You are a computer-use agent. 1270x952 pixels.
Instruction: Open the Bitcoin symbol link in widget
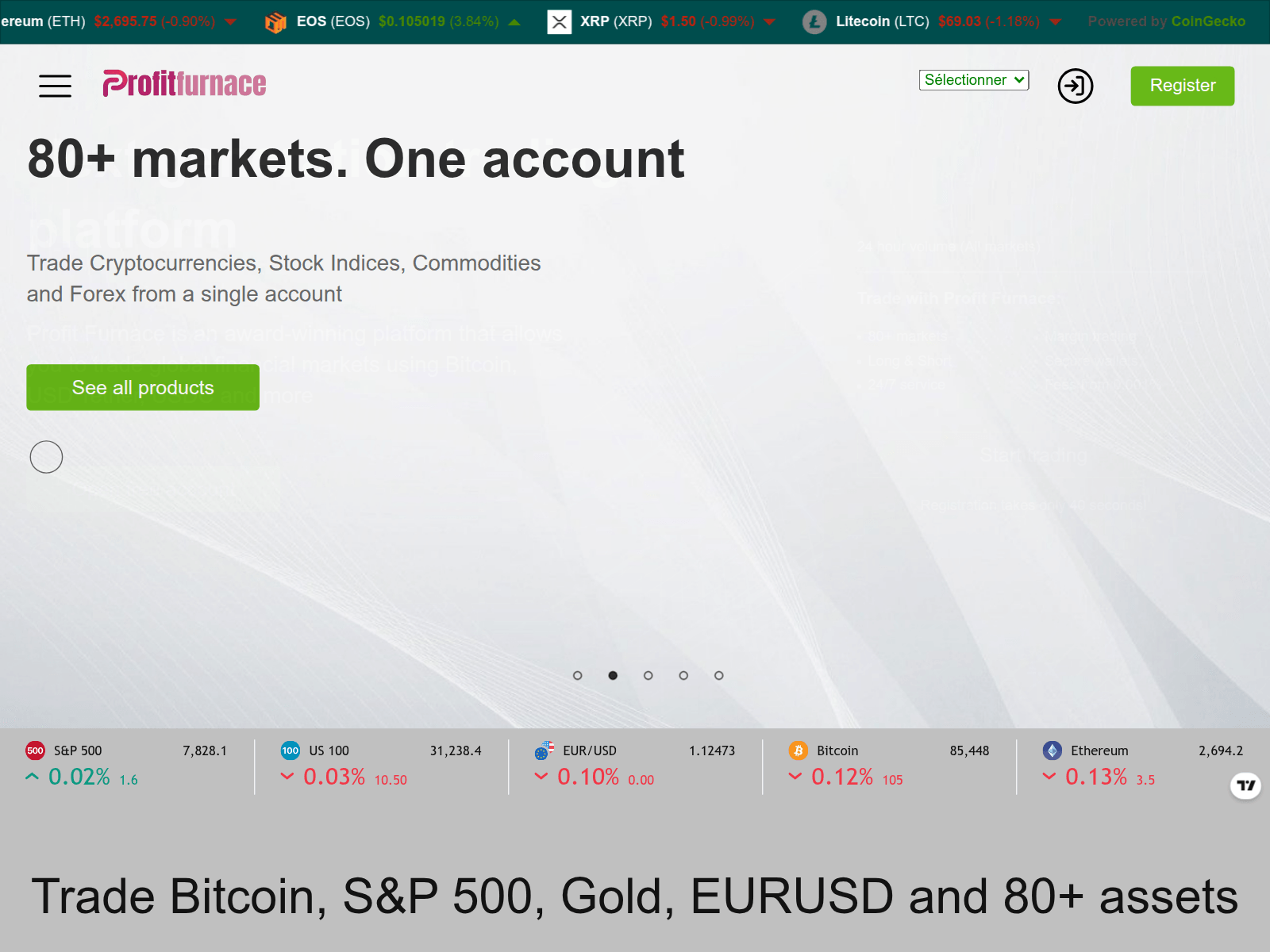[x=837, y=750]
